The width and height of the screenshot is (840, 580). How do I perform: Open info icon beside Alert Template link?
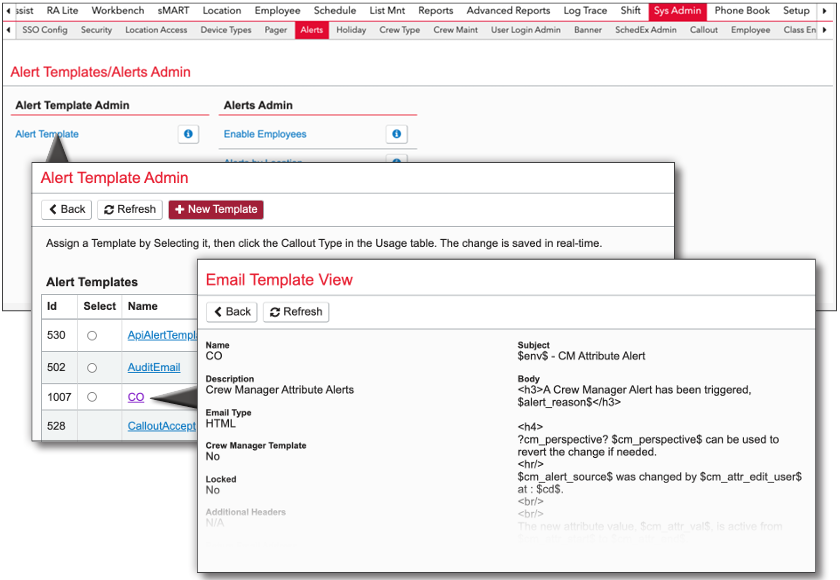pos(188,134)
